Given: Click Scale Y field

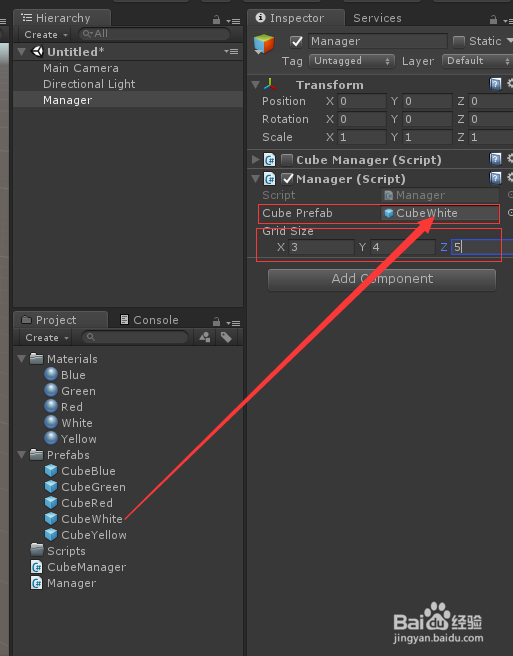Looking at the screenshot, I should tap(428, 137).
